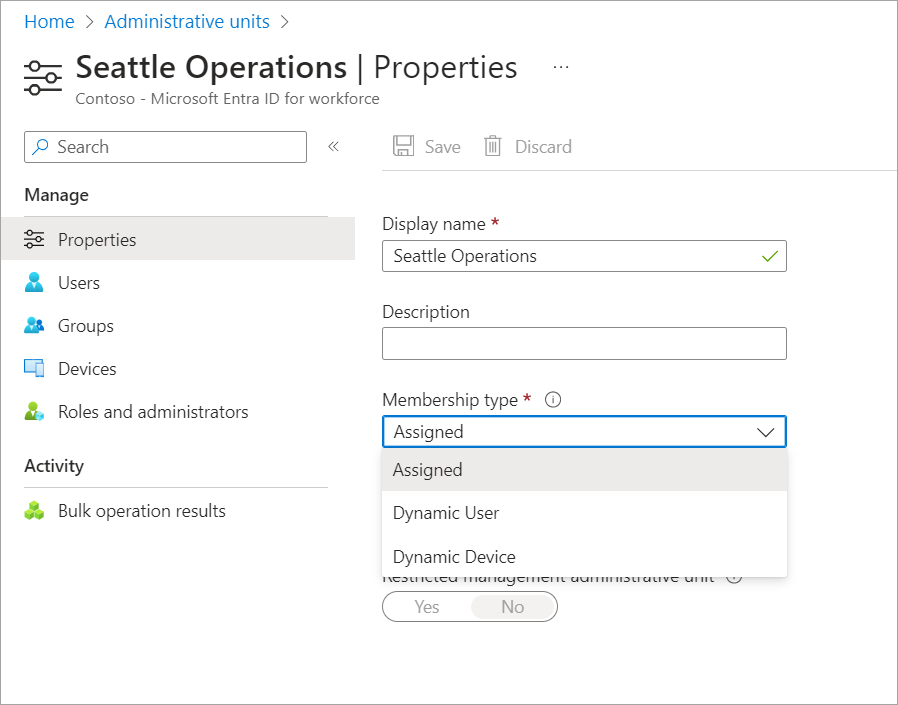The image size is (898, 705).
Task: Click the Save floppy disk icon
Action: pos(404,147)
